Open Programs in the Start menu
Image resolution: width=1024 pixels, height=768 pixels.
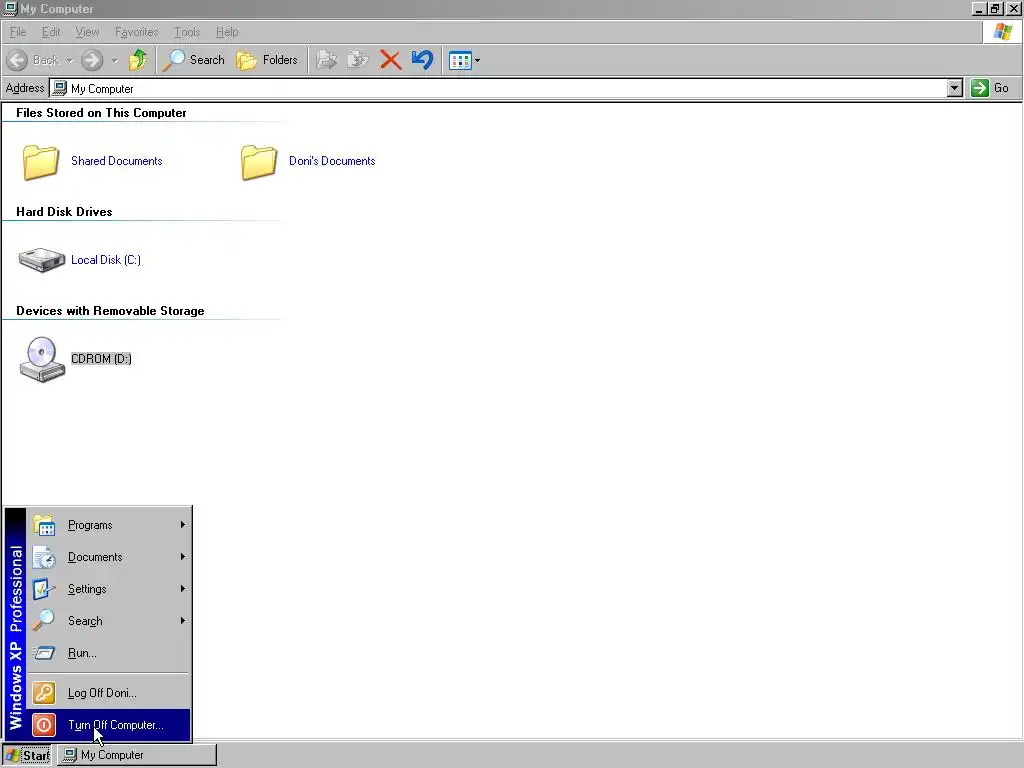109,525
